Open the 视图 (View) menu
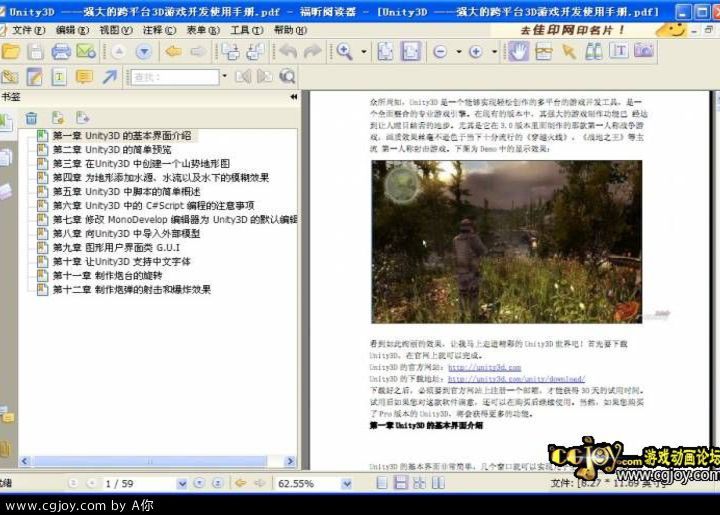 click(x=116, y=30)
